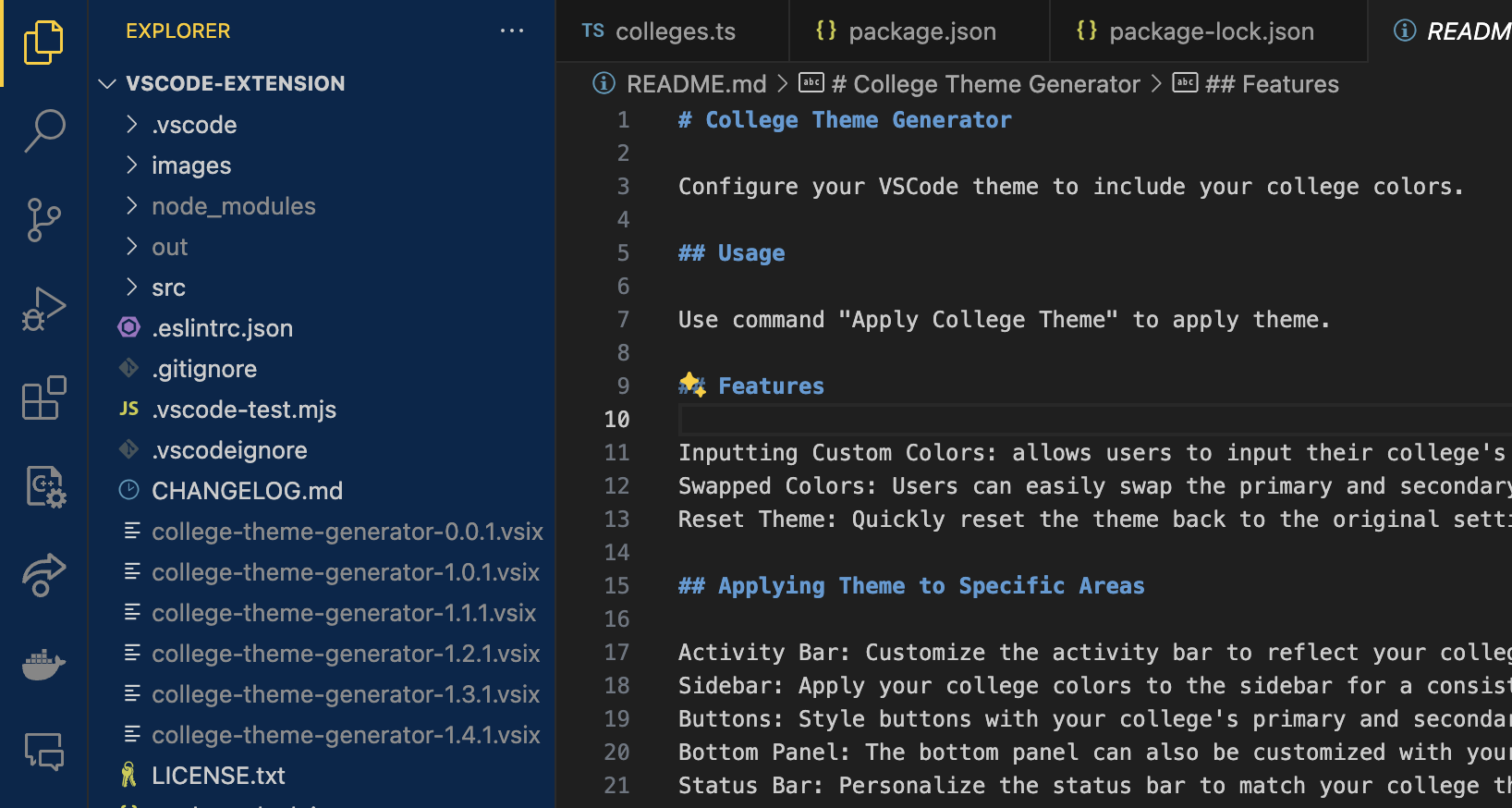1512x808 pixels.
Task: Click the 'Use command "Apply College Theme"' line
Action: [1005, 320]
